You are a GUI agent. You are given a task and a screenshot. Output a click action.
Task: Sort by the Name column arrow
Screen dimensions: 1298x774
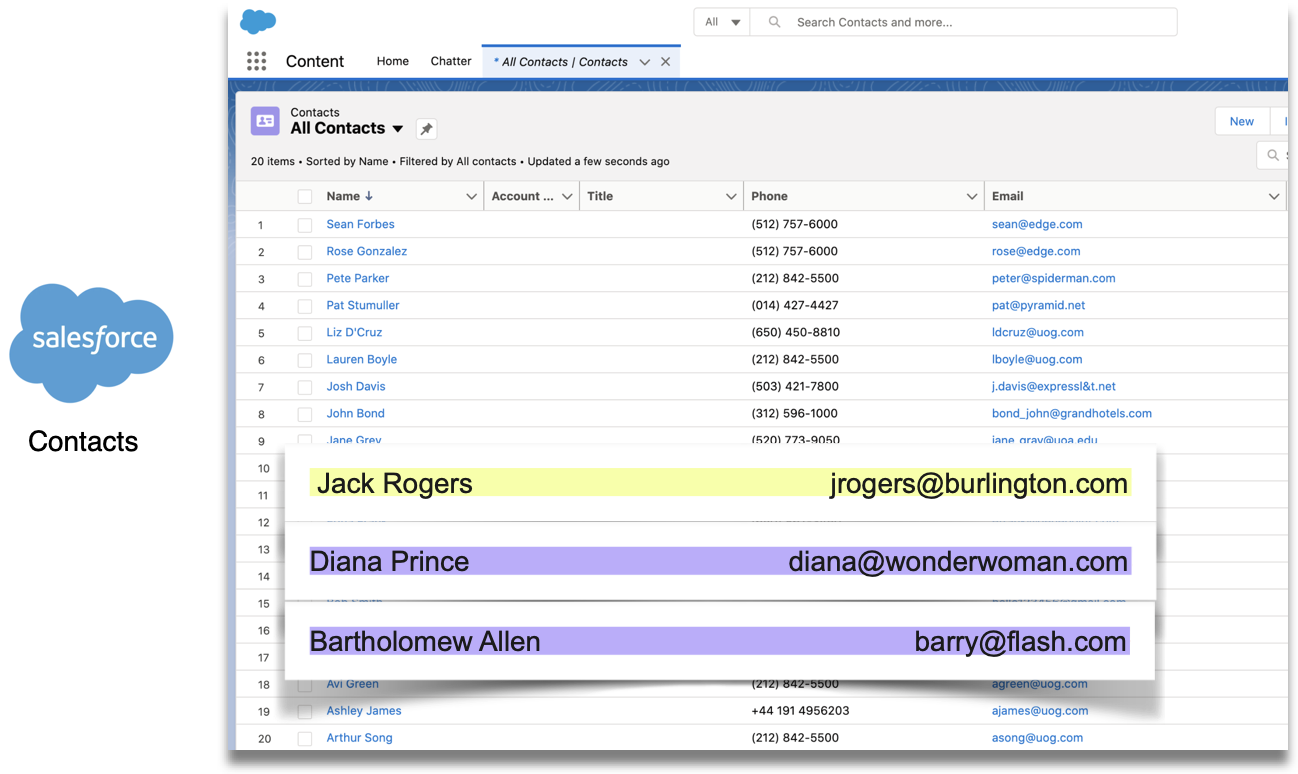click(x=369, y=196)
